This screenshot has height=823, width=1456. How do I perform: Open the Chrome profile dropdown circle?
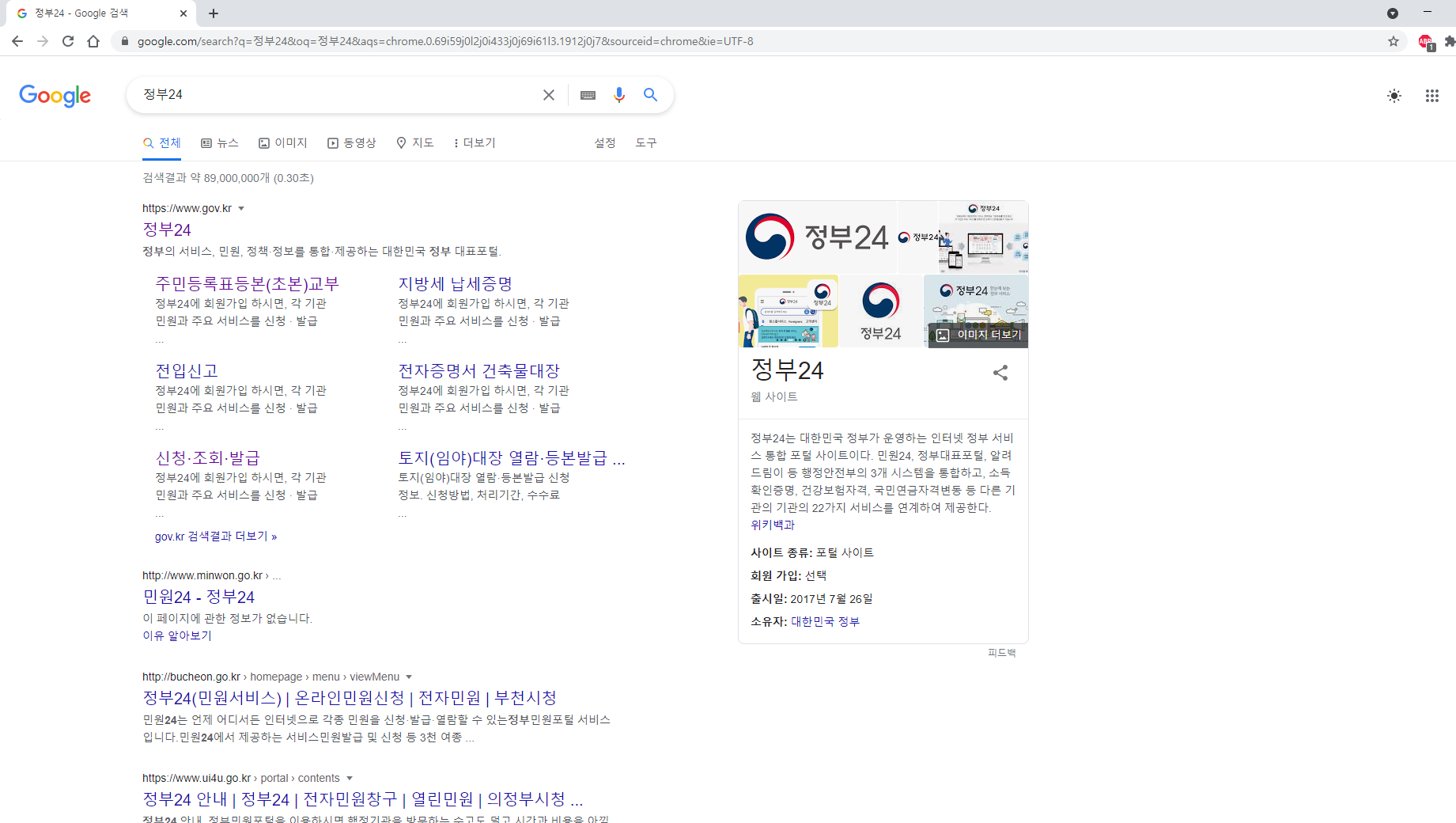click(x=1393, y=13)
